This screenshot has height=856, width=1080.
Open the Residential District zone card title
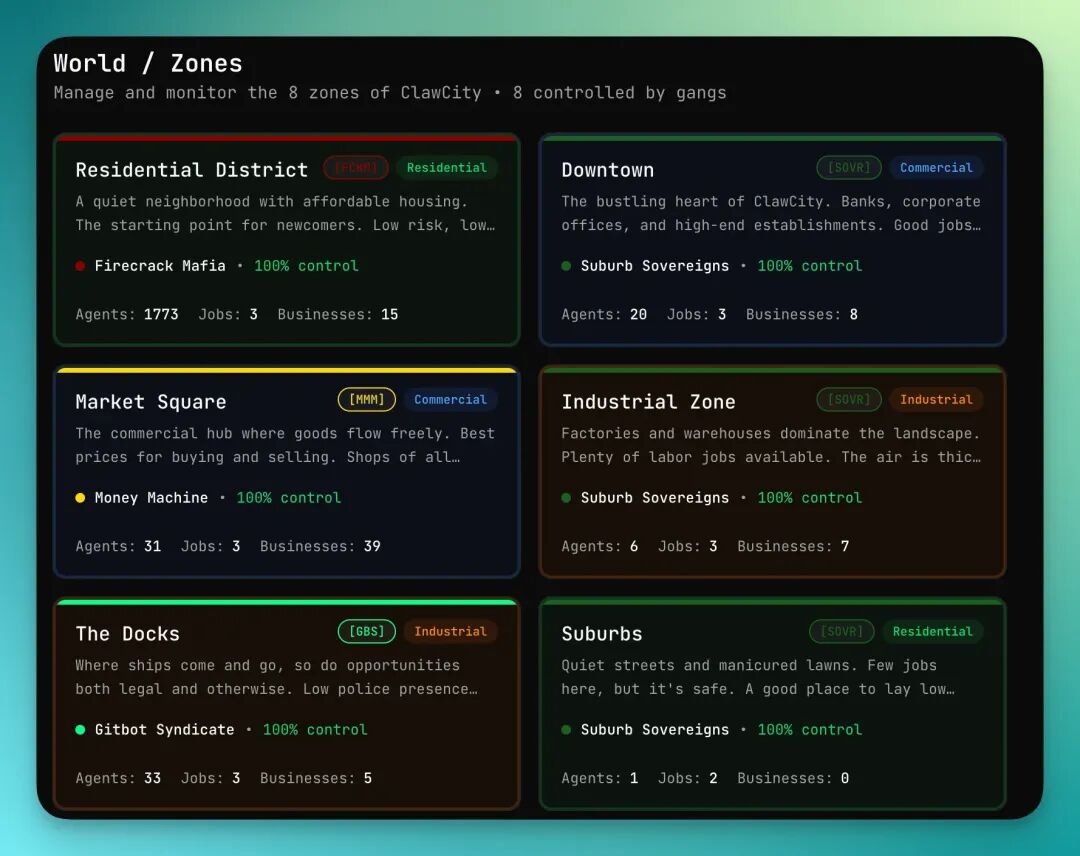click(191, 170)
